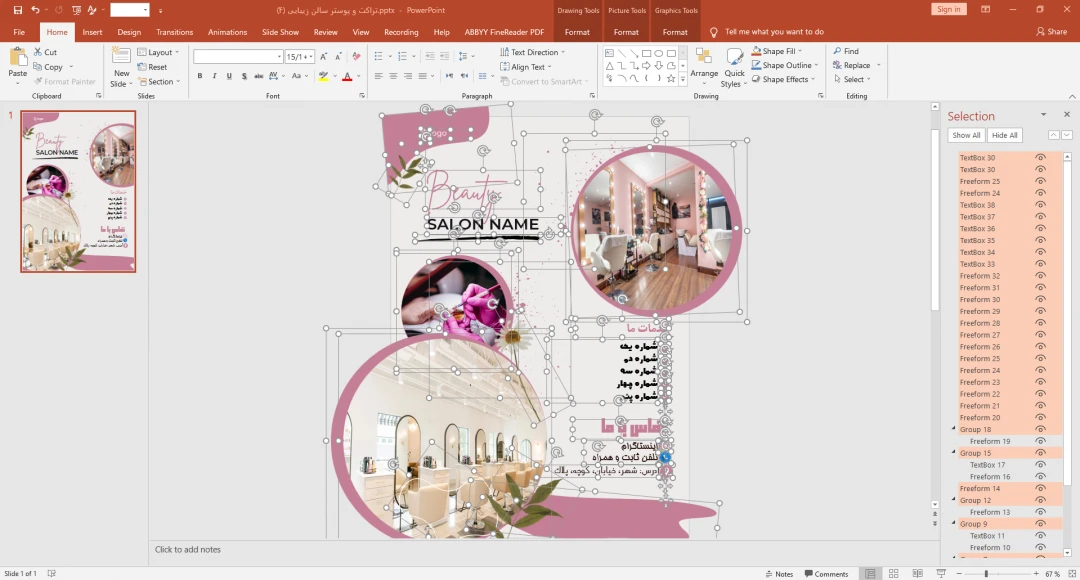Screen dimensions: 1080x580
Task: Switch to Slide Sorter view in status bar
Action: click(x=894, y=574)
